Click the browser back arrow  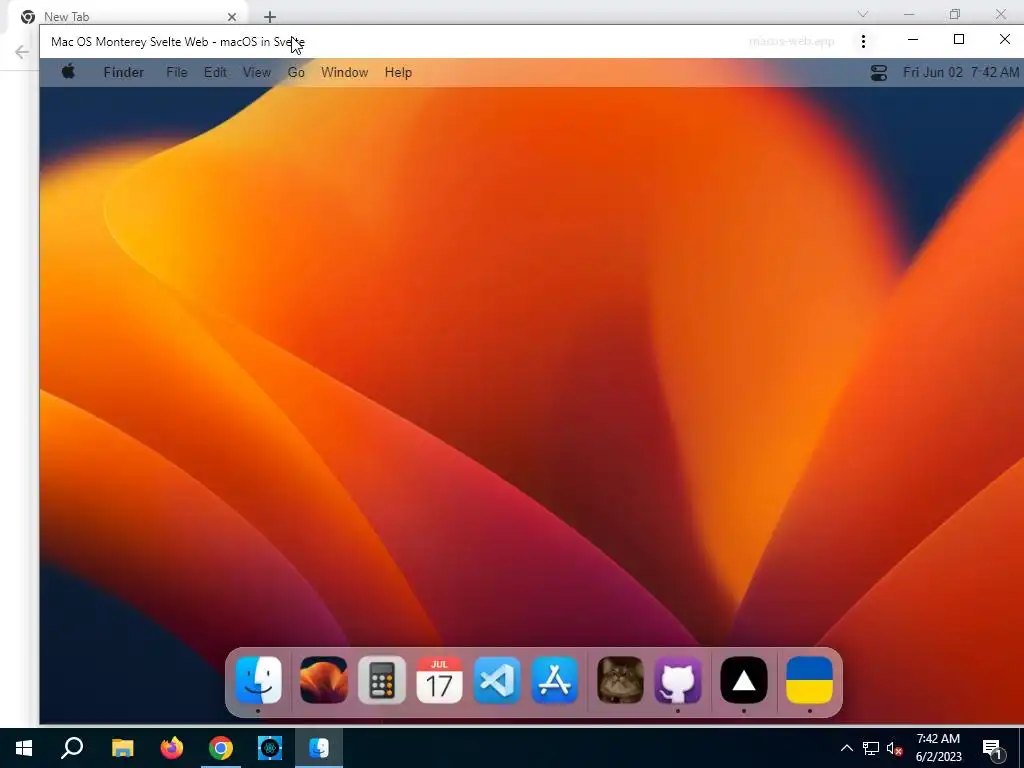[x=22, y=52]
